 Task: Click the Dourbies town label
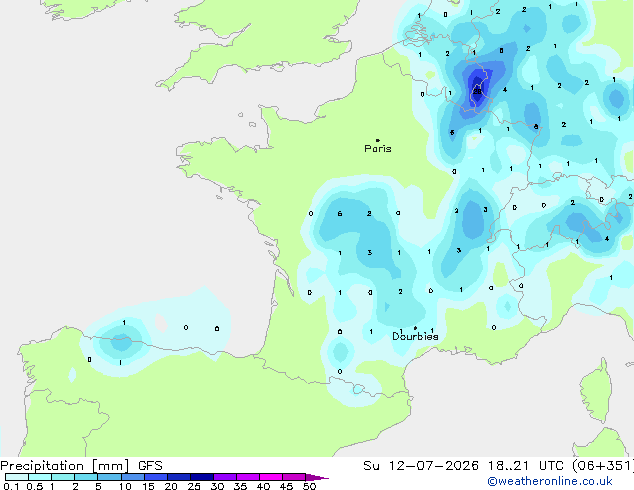pyautogui.click(x=415, y=336)
